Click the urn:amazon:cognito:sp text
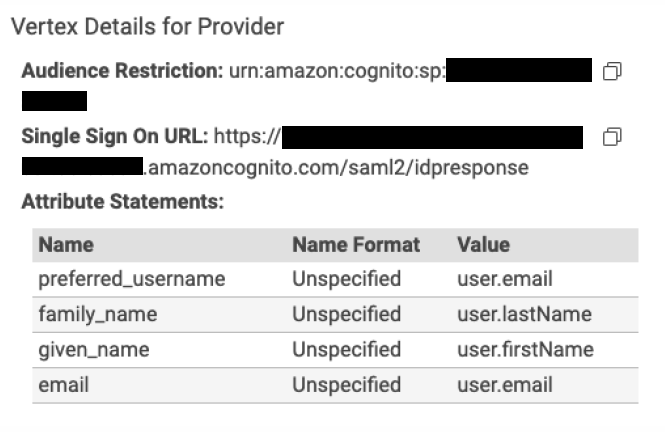665x432 pixels. click(x=337, y=71)
